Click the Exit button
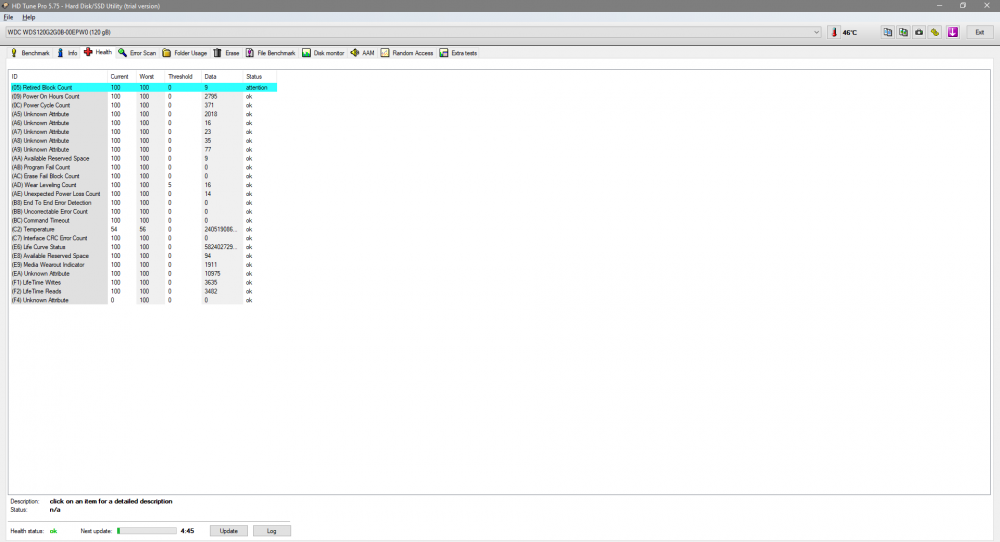This screenshot has height=542, width=1000. tap(980, 32)
